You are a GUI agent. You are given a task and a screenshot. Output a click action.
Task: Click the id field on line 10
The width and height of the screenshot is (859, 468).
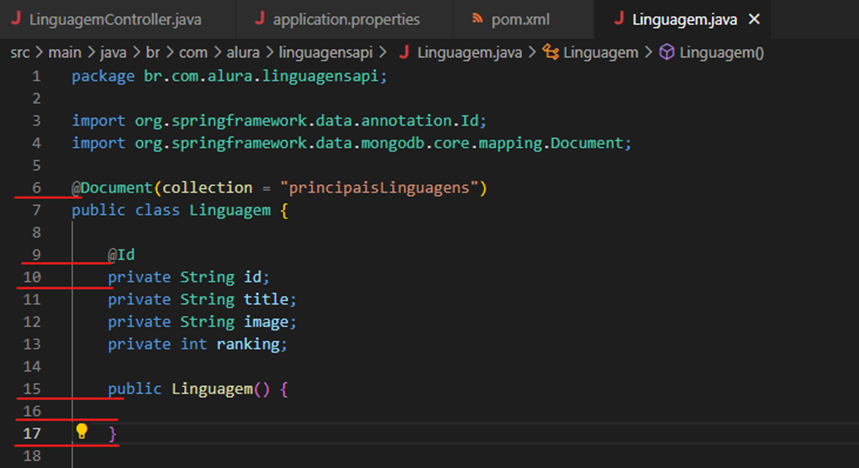point(253,277)
